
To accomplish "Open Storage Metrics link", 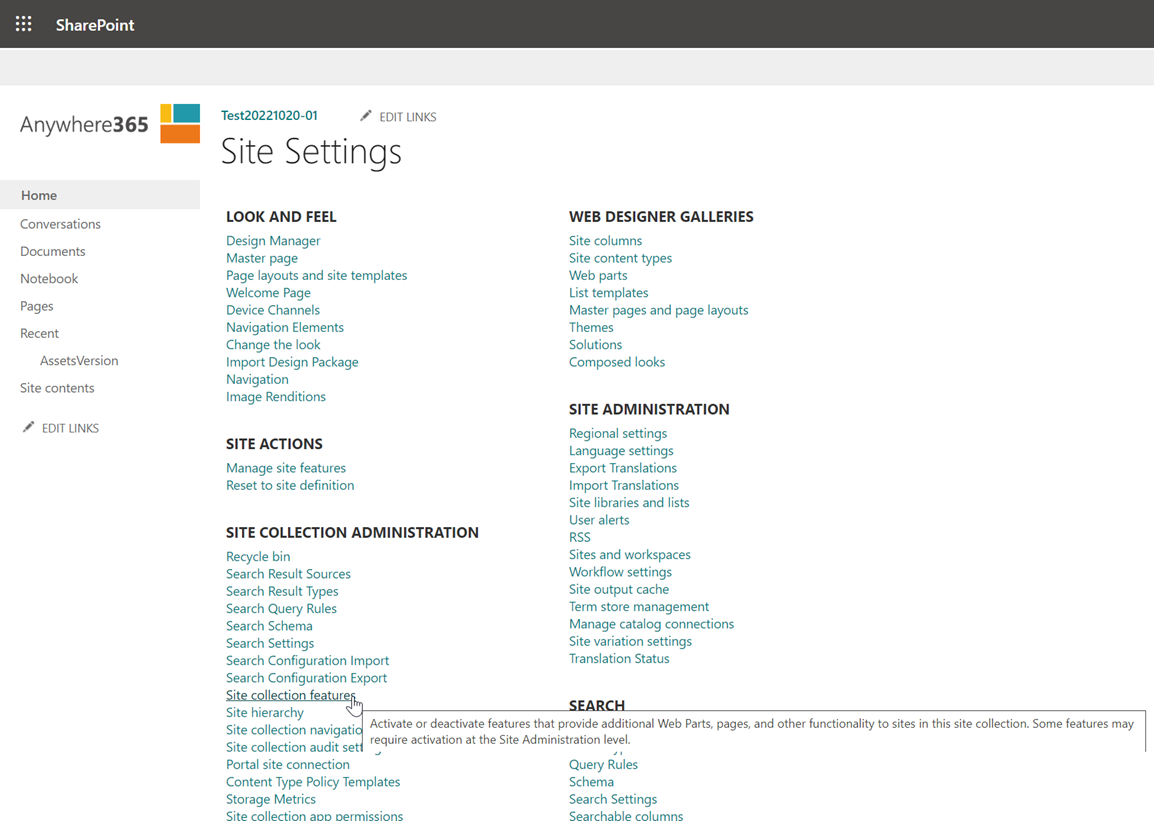I will (271, 799).
